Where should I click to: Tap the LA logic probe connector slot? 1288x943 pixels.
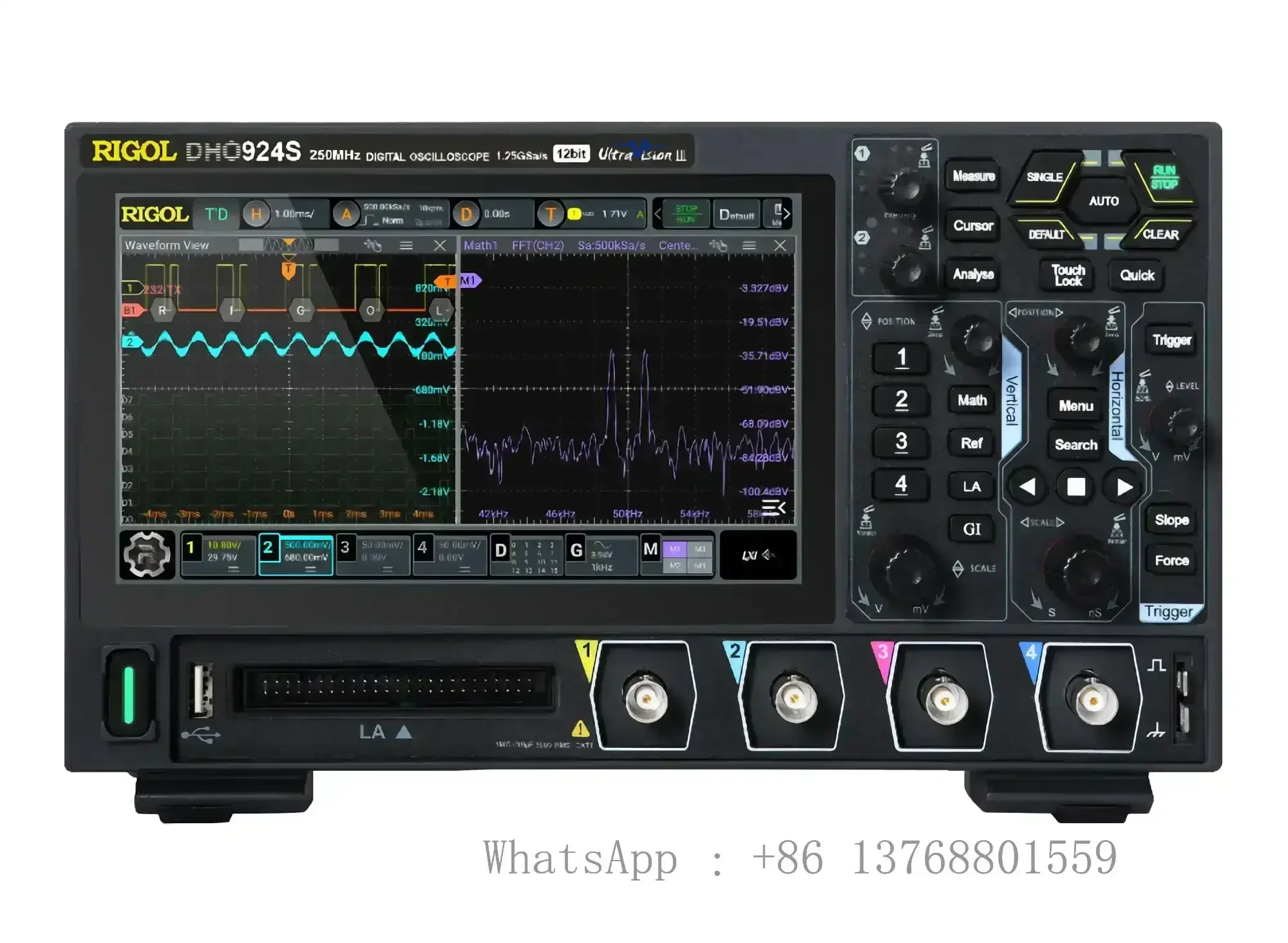398,689
